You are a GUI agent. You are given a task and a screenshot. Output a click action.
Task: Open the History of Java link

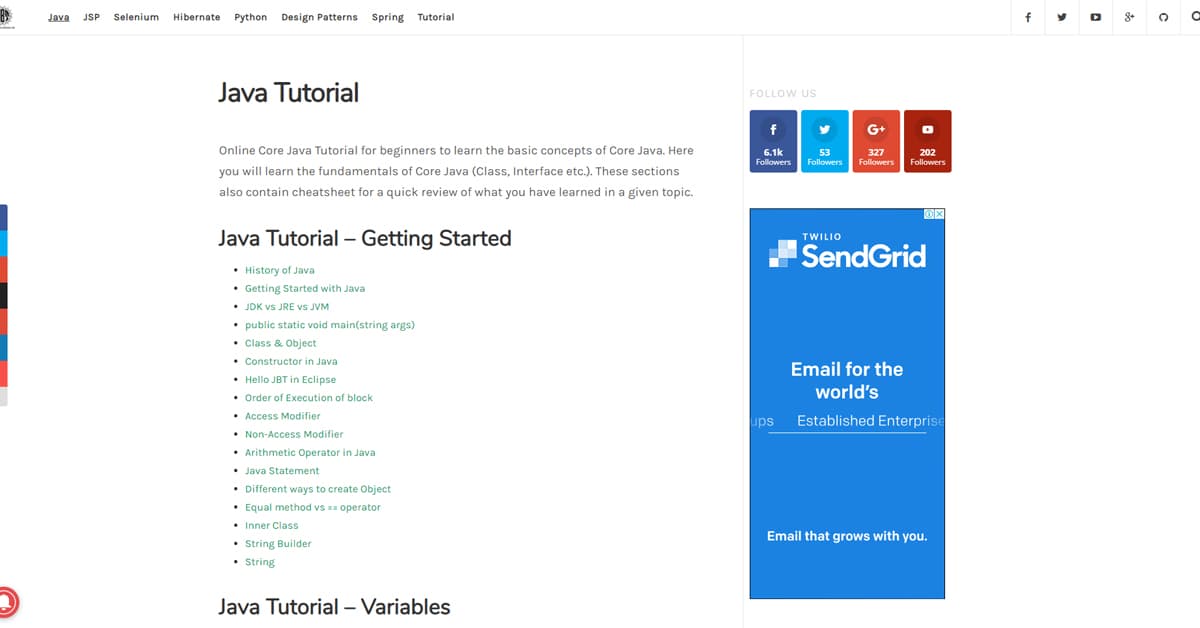point(279,270)
